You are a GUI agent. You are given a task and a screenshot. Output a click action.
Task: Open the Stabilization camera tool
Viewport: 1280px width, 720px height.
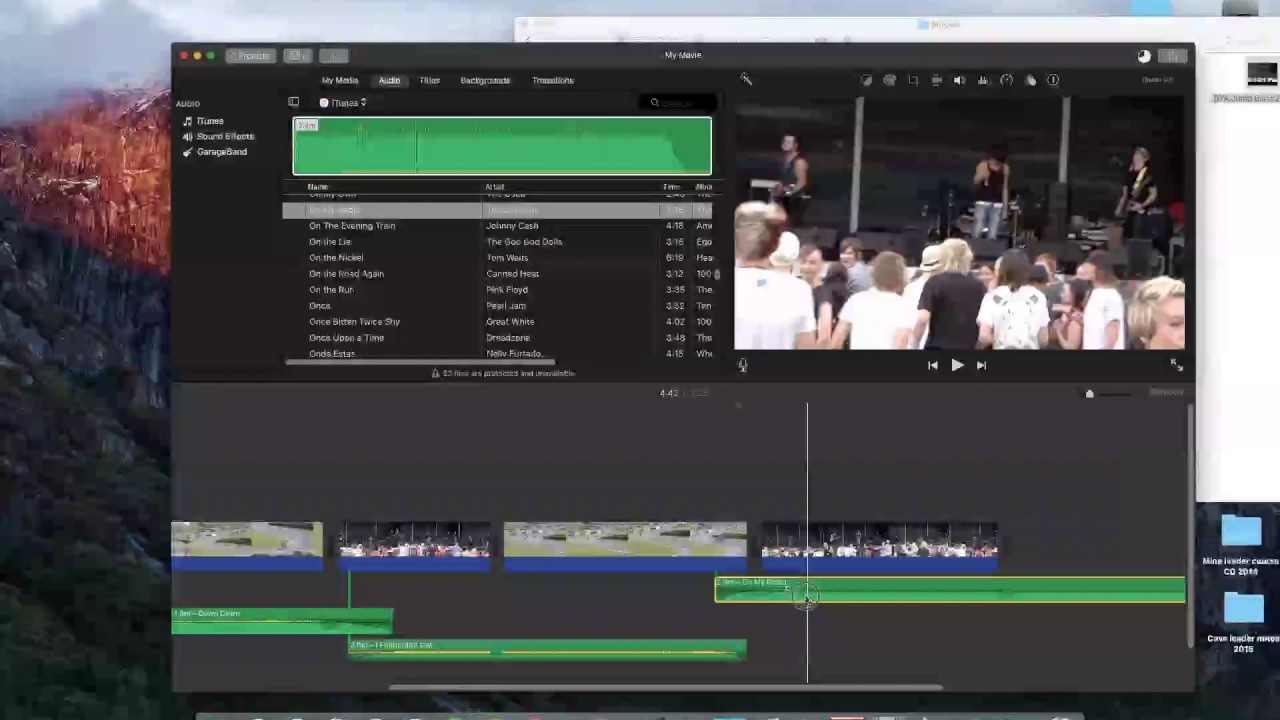tap(936, 80)
